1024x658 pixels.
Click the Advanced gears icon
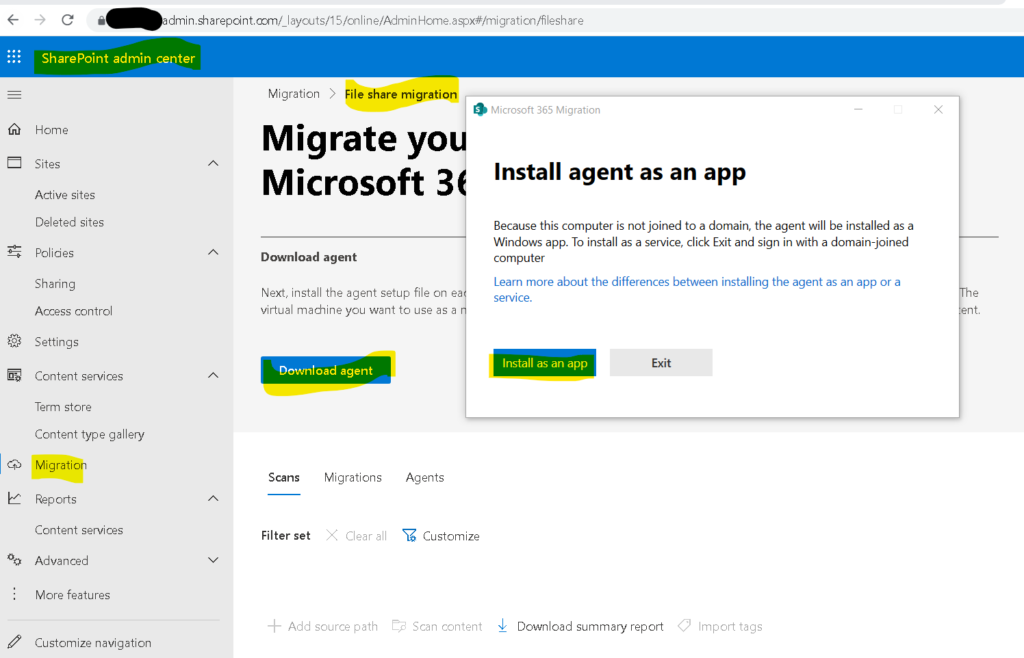tap(14, 560)
